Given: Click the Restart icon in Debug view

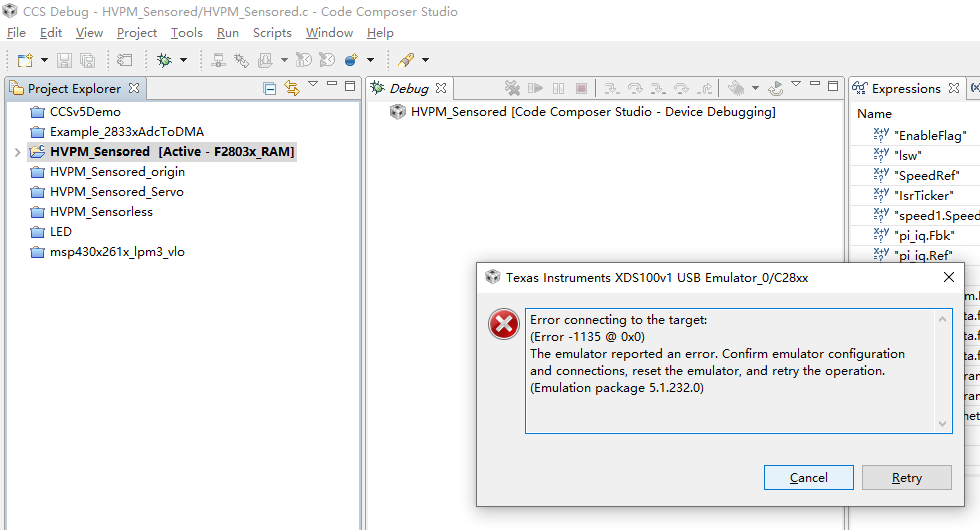Looking at the screenshot, I should click(x=776, y=89).
